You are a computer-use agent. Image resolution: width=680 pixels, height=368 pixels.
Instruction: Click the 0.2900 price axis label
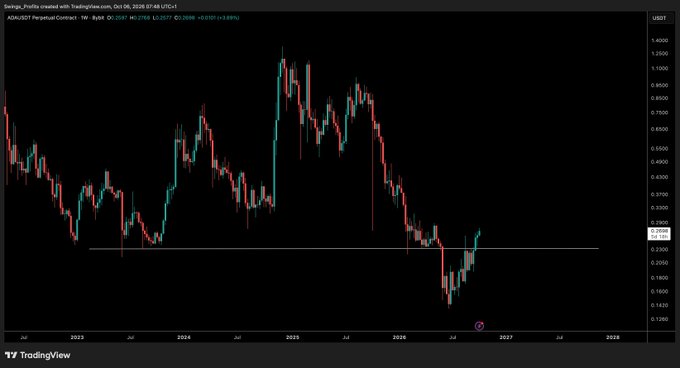(x=660, y=222)
